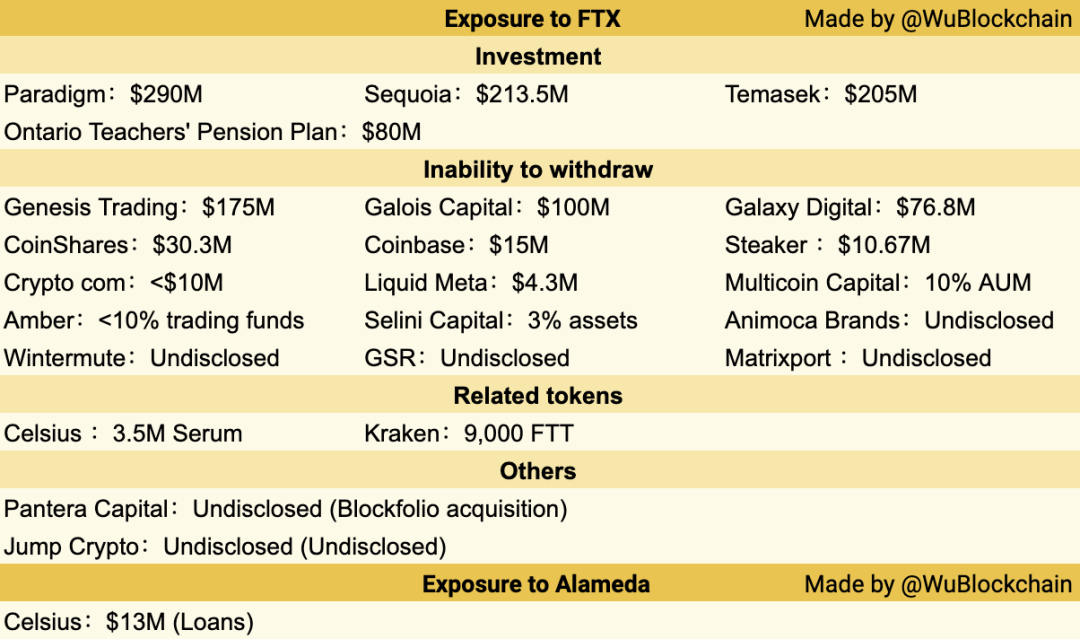Click the Related tokens heading
Image resolution: width=1080 pixels, height=639 pixels.
pyautogui.click(x=538, y=396)
